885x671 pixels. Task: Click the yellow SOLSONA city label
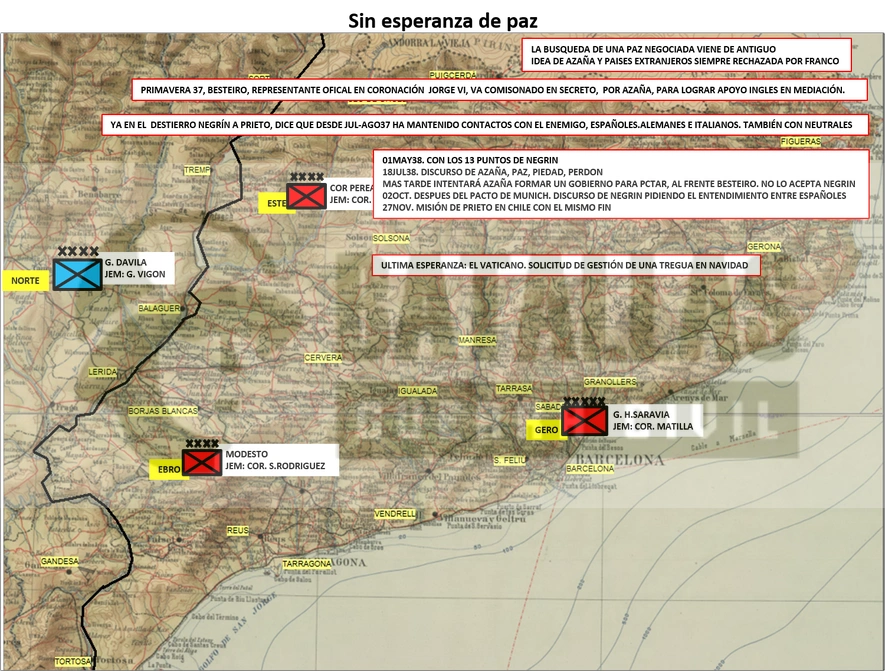click(x=391, y=239)
